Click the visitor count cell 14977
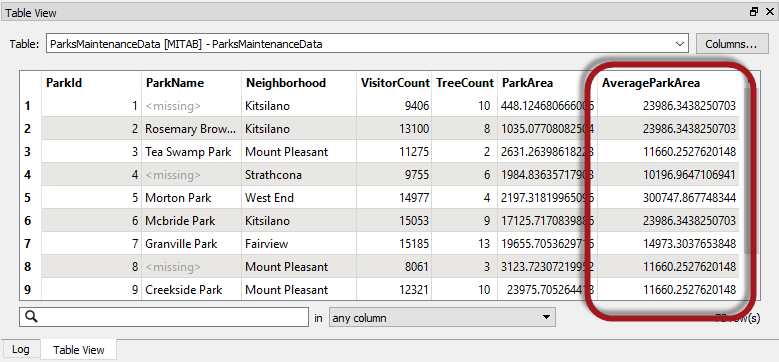Image resolution: width=779 pixels, height=362 pixels. pos(394,198)
